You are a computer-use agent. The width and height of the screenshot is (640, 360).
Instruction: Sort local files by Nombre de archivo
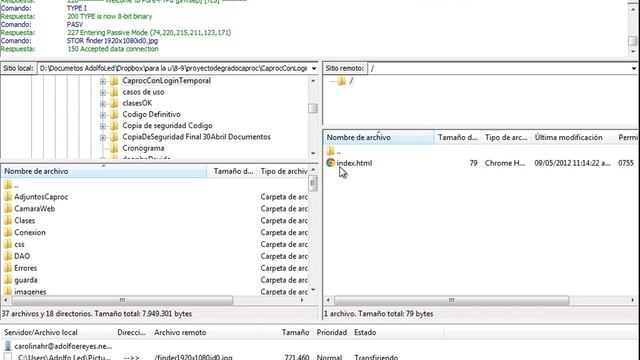[104, 171]
